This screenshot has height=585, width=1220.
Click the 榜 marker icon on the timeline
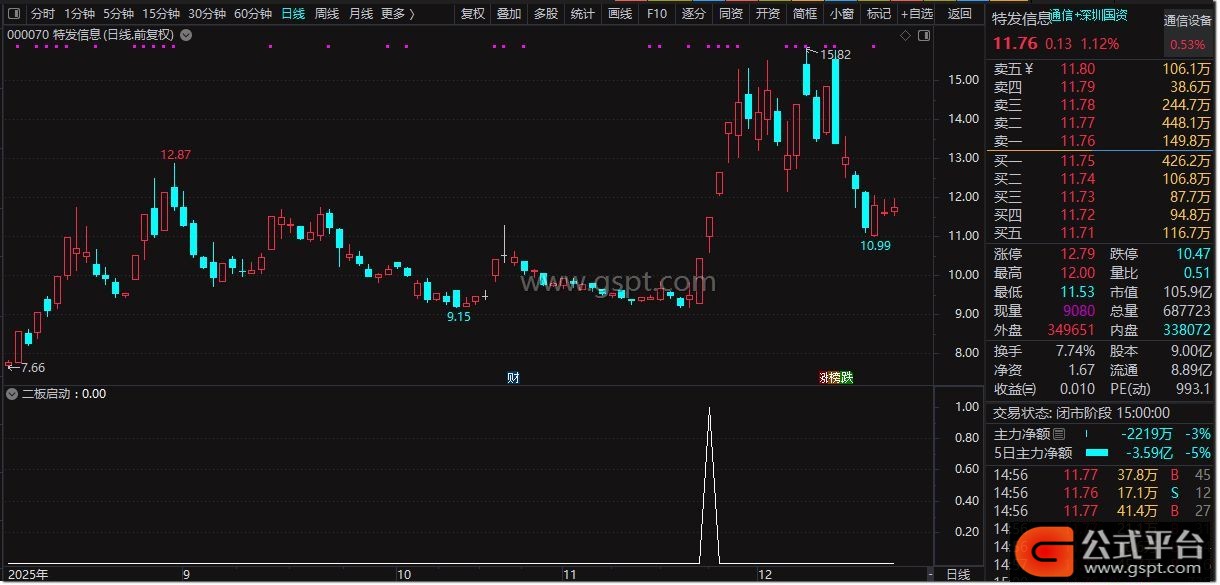pyautogui.click(x=835, y=377)
